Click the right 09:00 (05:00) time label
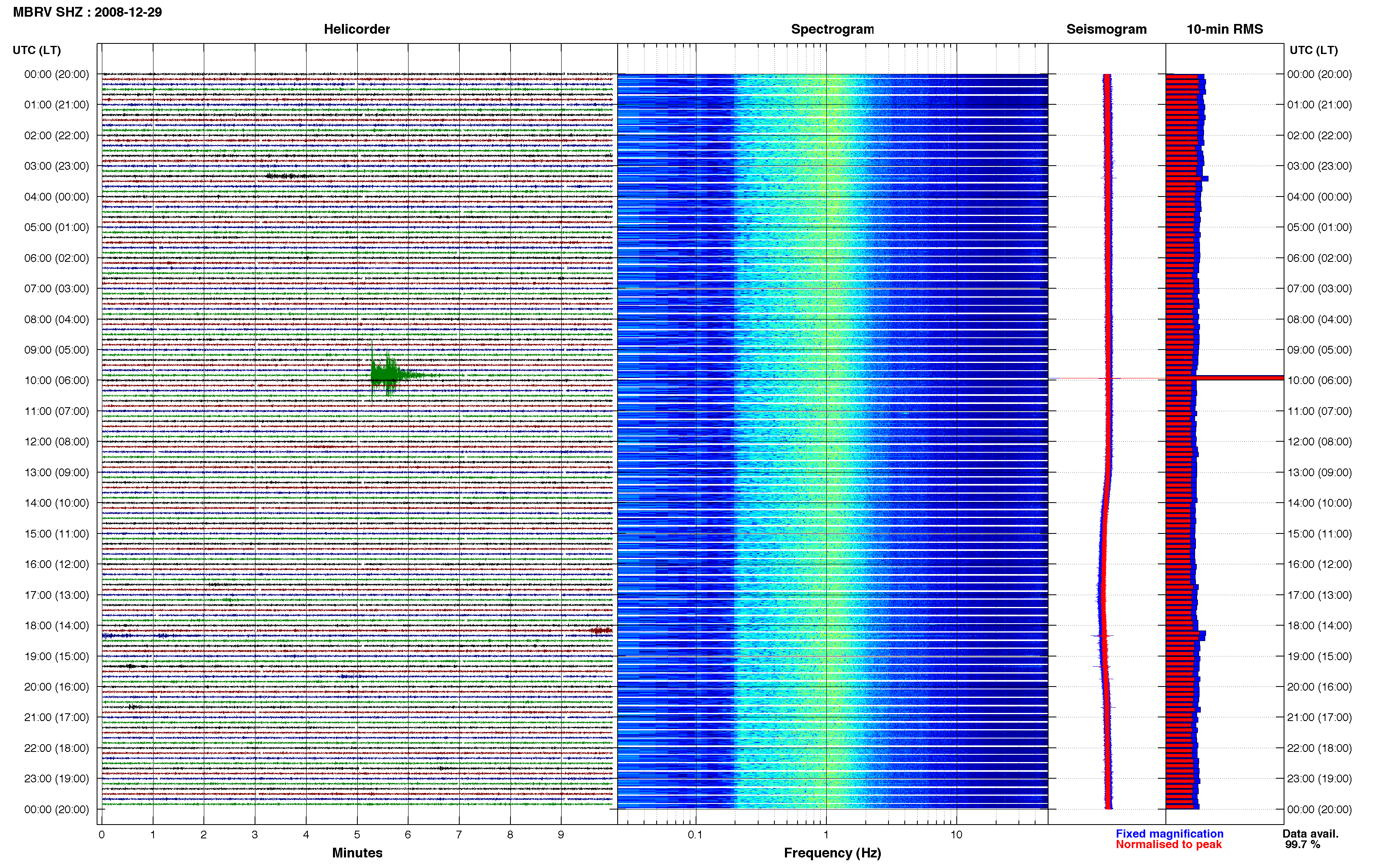Viewport: 1388px width, 868px height. tap(1319, 350)
